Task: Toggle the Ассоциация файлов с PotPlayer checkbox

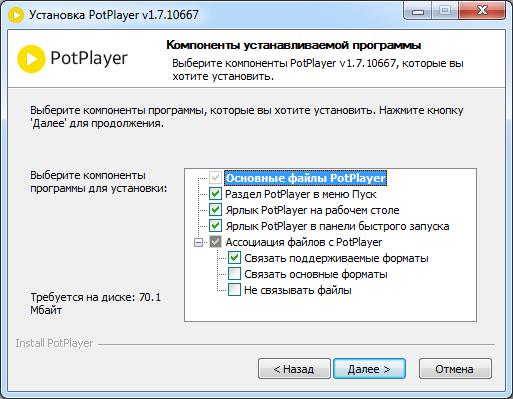Action: pyautogui.click(x=215, y=242)
